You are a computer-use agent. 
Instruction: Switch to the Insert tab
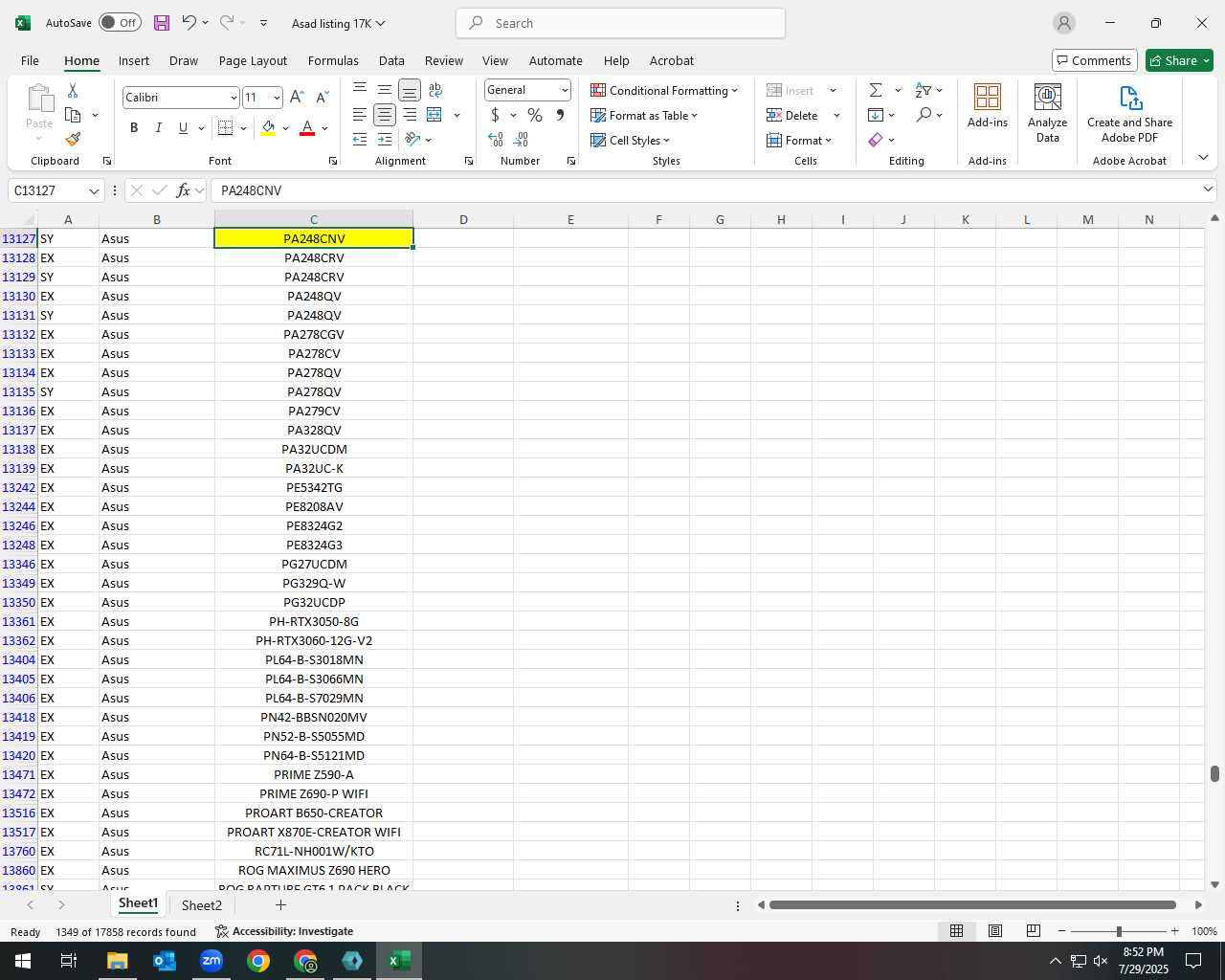click(134, 60)
